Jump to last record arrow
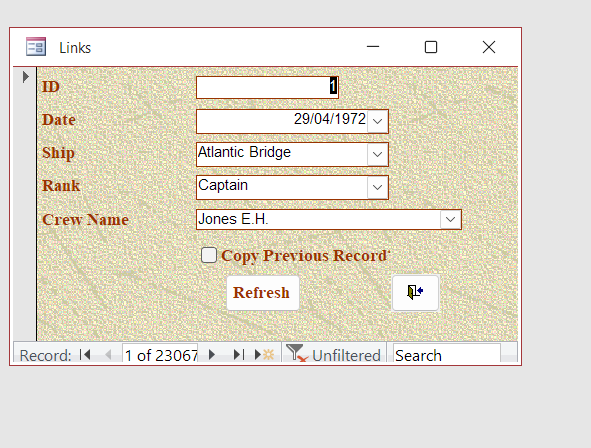 (x=239, y=355)
